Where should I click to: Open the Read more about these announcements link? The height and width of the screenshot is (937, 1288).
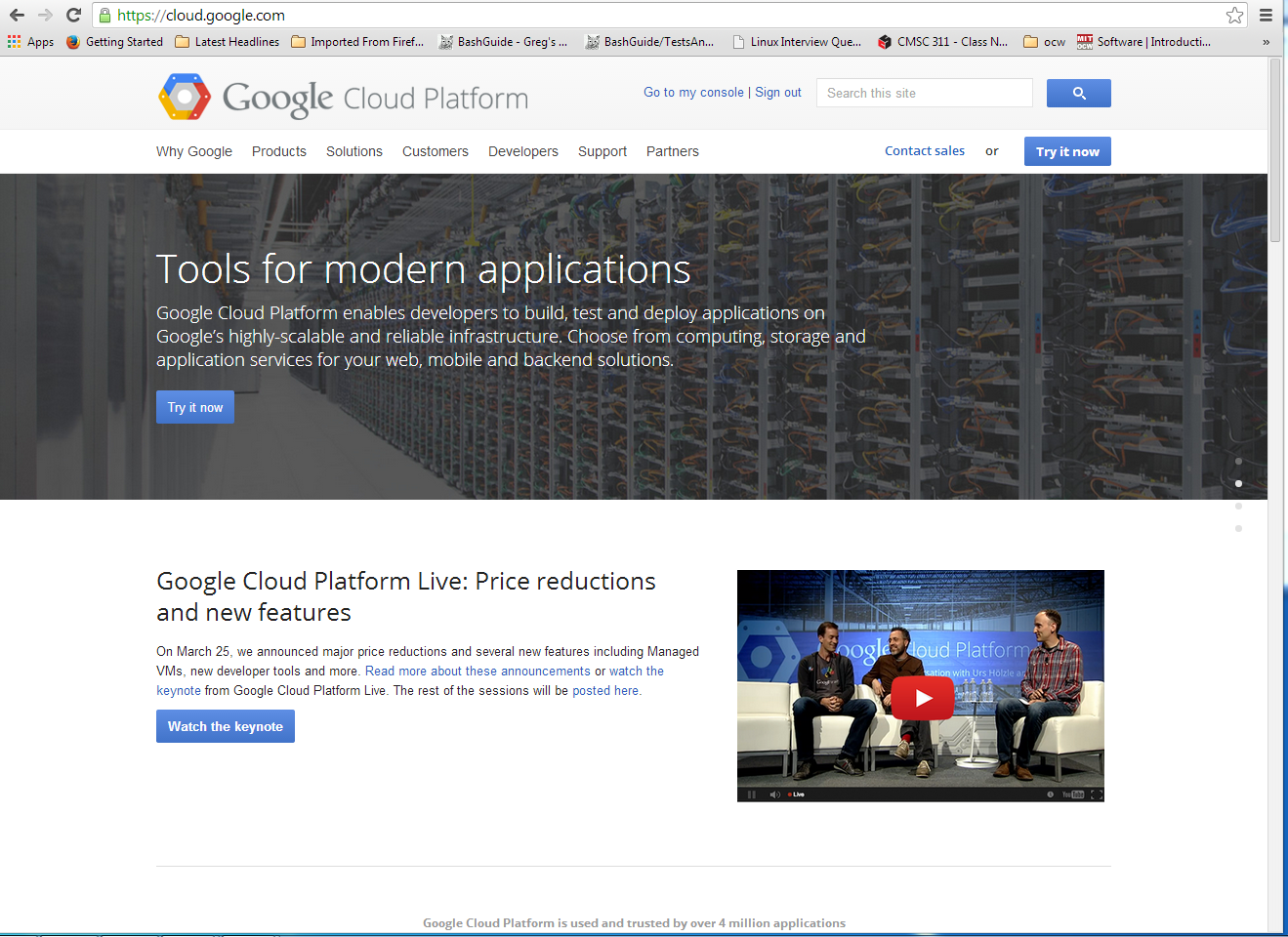pos(478,672)
